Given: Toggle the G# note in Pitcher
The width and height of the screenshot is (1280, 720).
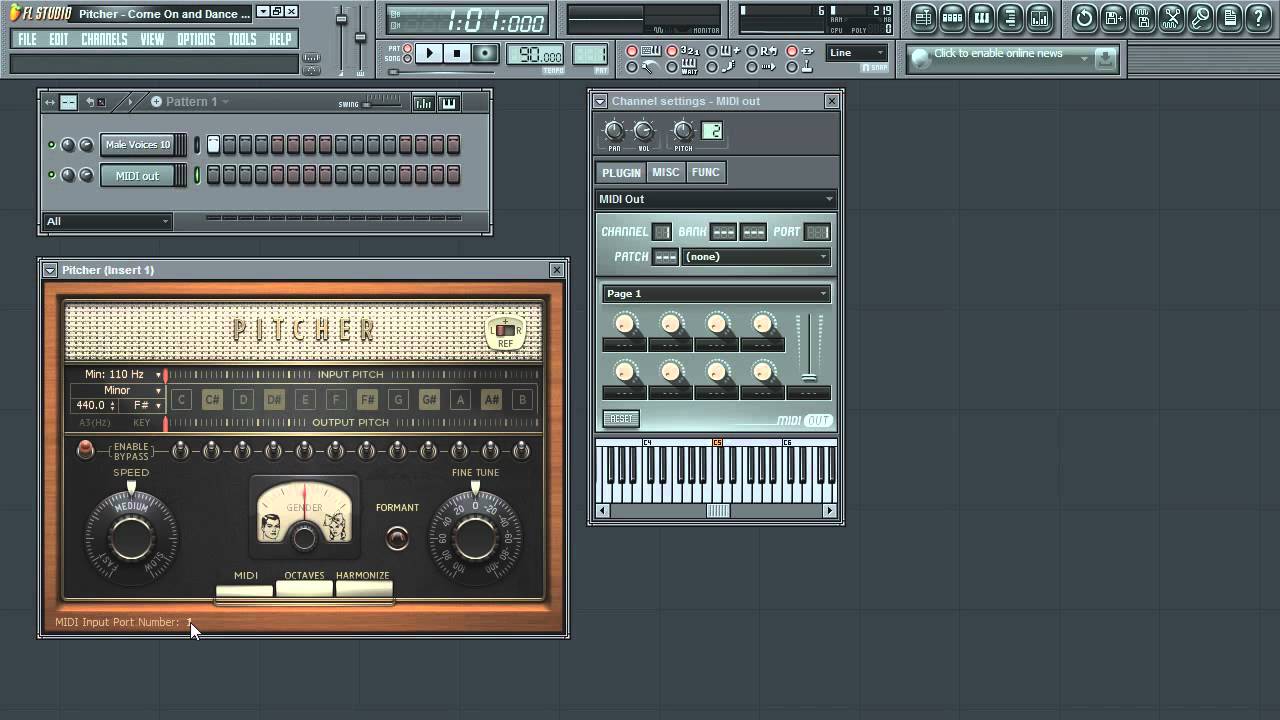Looking at the screenshot, I should tap(429, 400).
